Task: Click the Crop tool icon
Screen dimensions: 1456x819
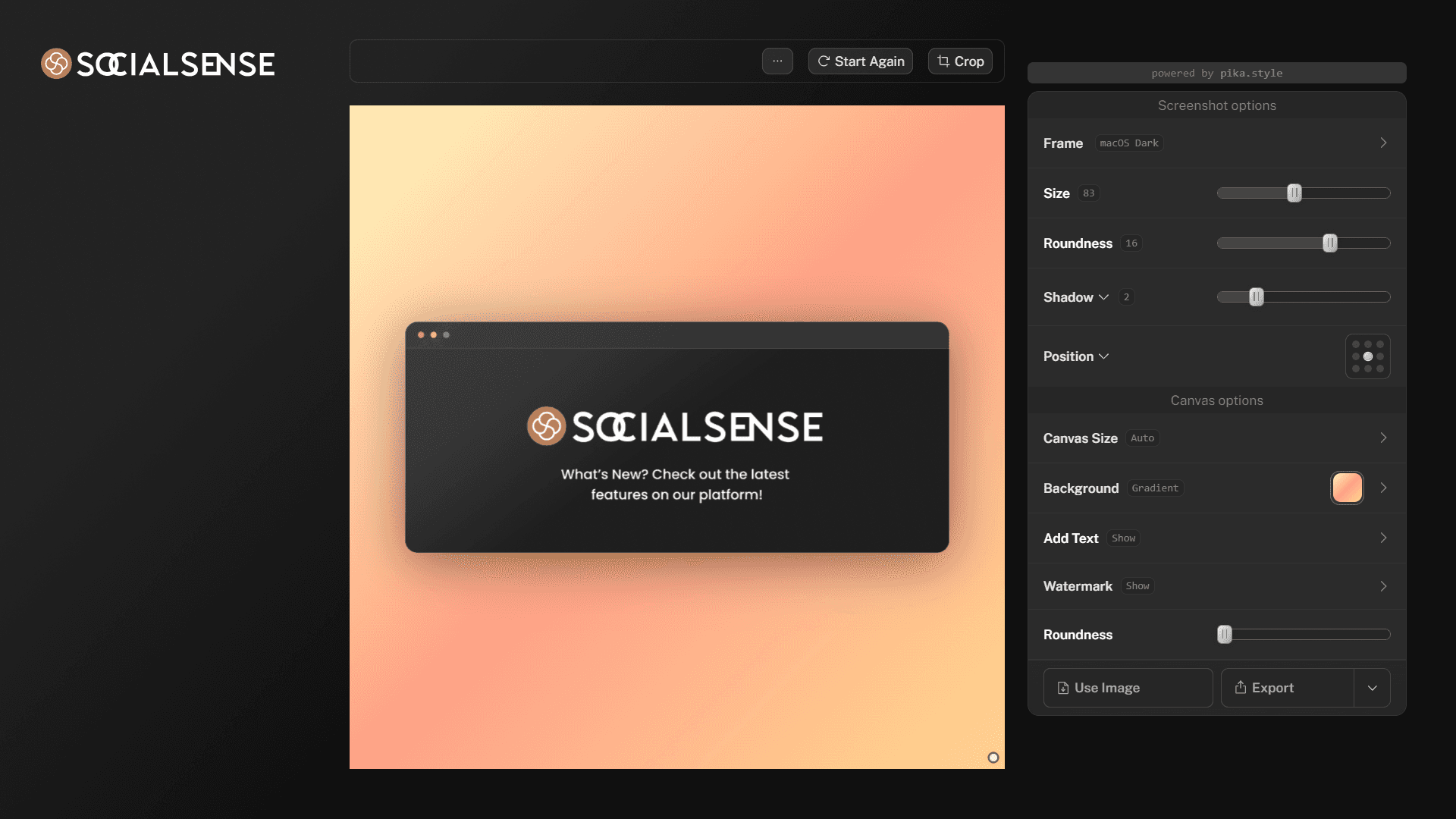Action: tap(943, 61)
